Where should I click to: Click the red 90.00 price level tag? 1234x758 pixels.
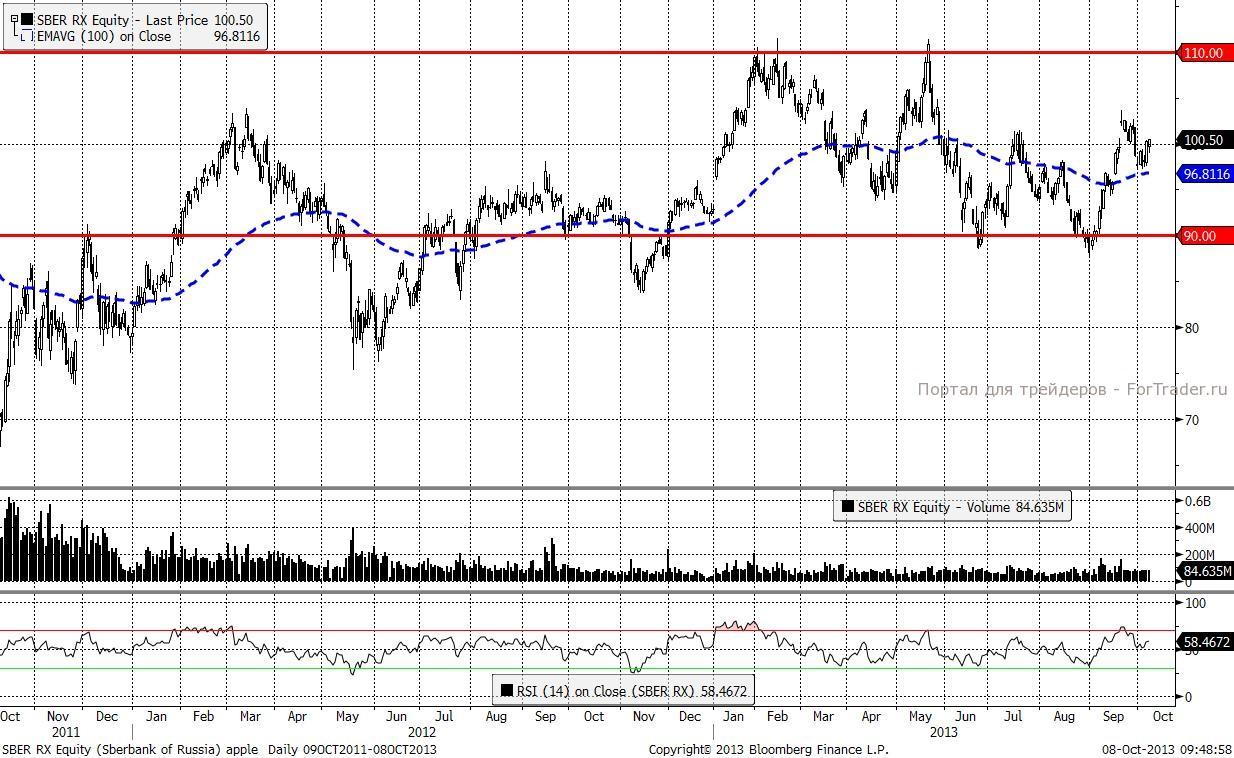pyautogui.click(x=1200, y=236)
